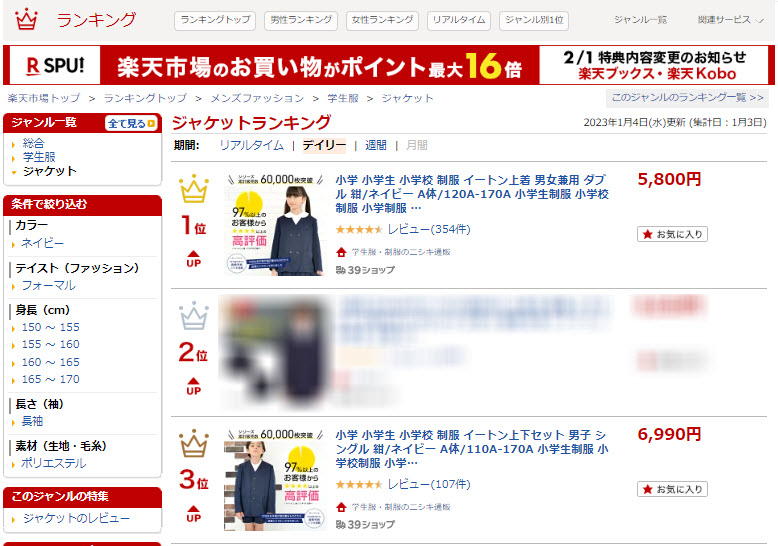Click the gold crown for rank 1
The height and width of the screenshot is (546, 778).
click(x=194, y=189)
